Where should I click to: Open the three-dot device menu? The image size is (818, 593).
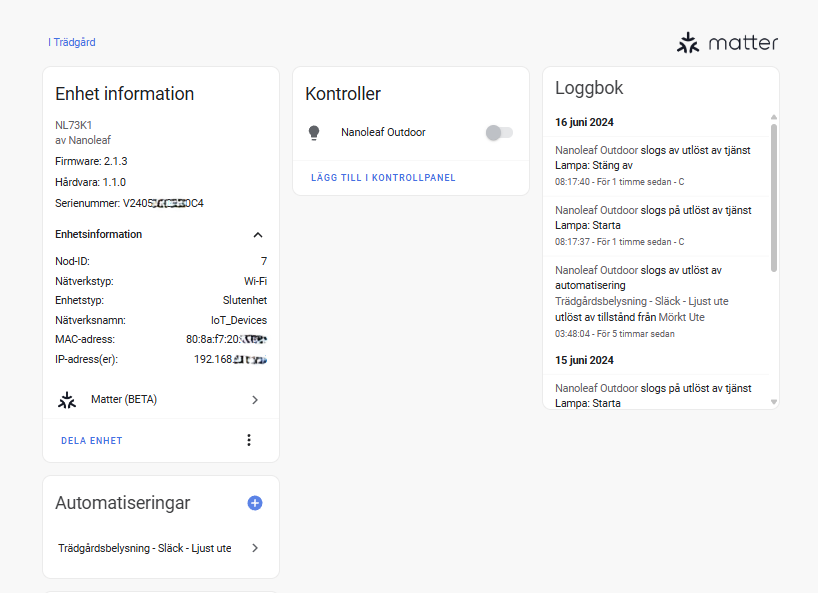249,440
